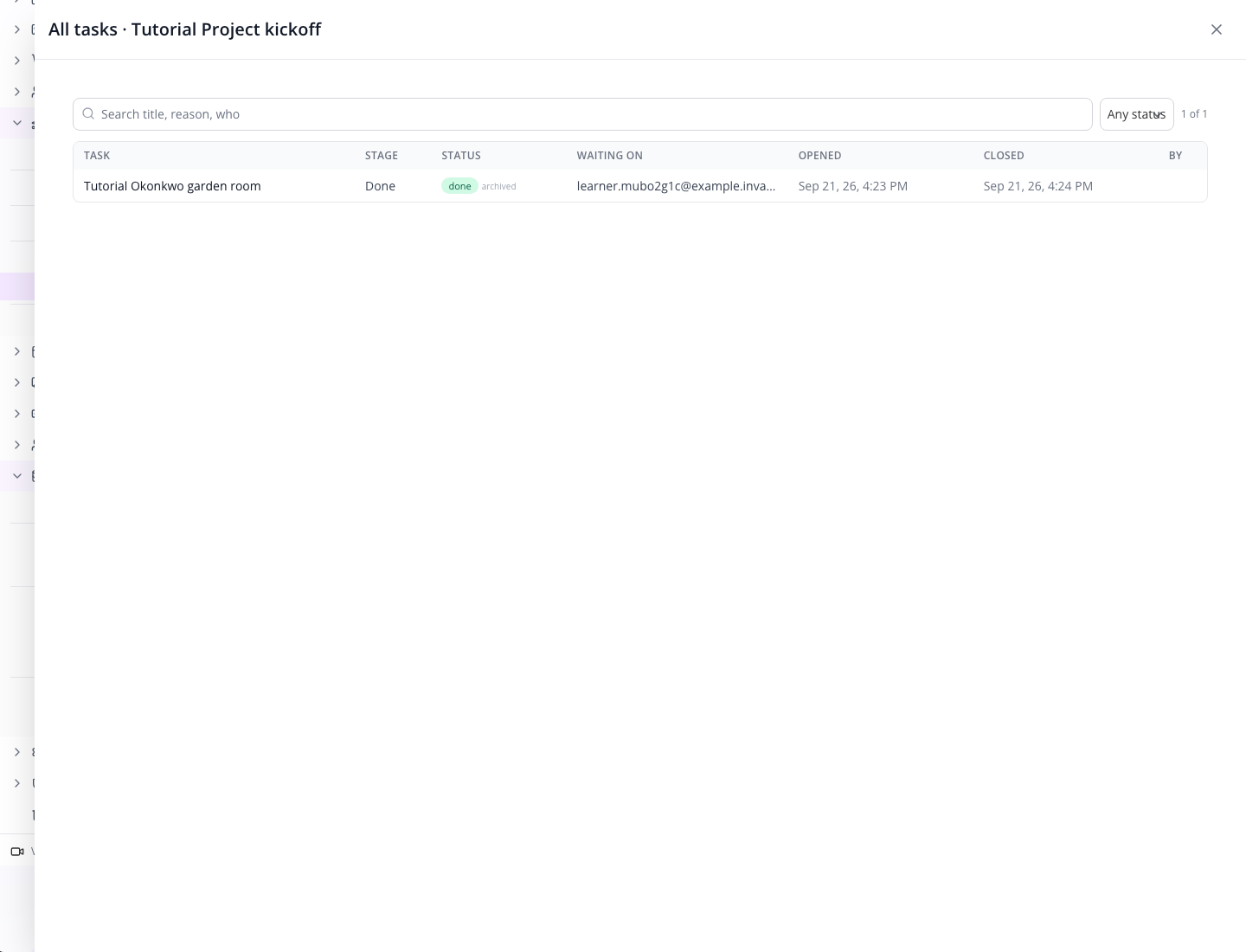Click the closed time 'Sep 21, 26, 4:24 PM'
This screenshot has height=952, width=1246.
point(1038,186)
